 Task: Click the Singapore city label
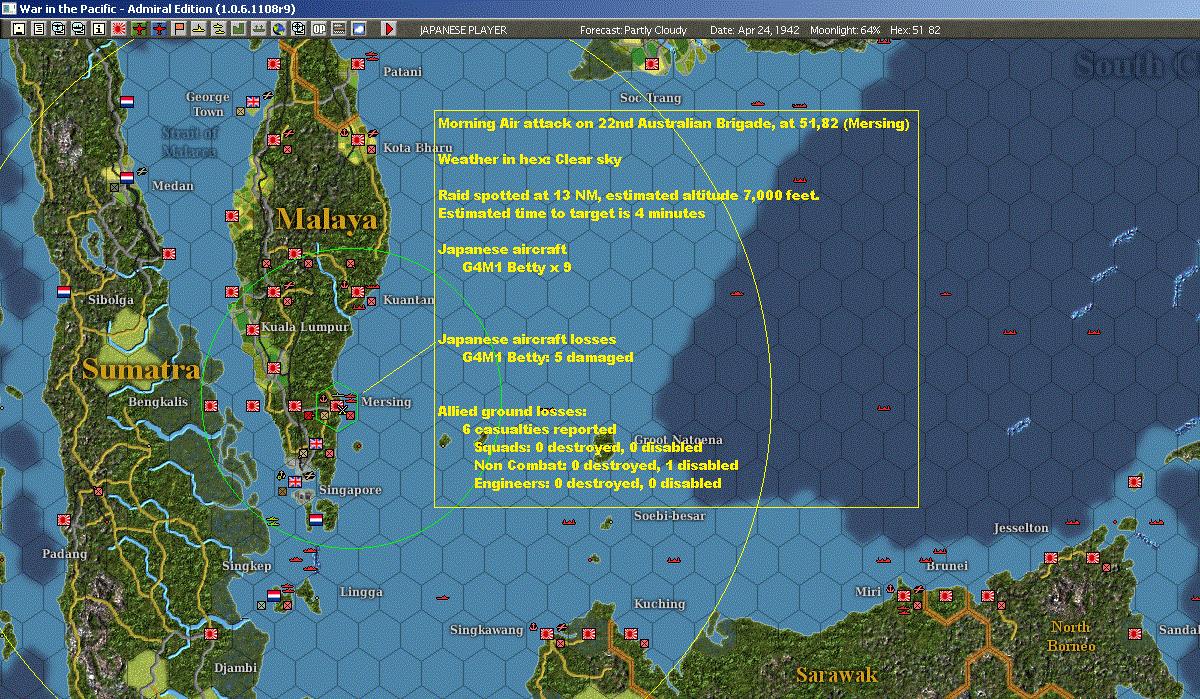click(x=350, y=490)
